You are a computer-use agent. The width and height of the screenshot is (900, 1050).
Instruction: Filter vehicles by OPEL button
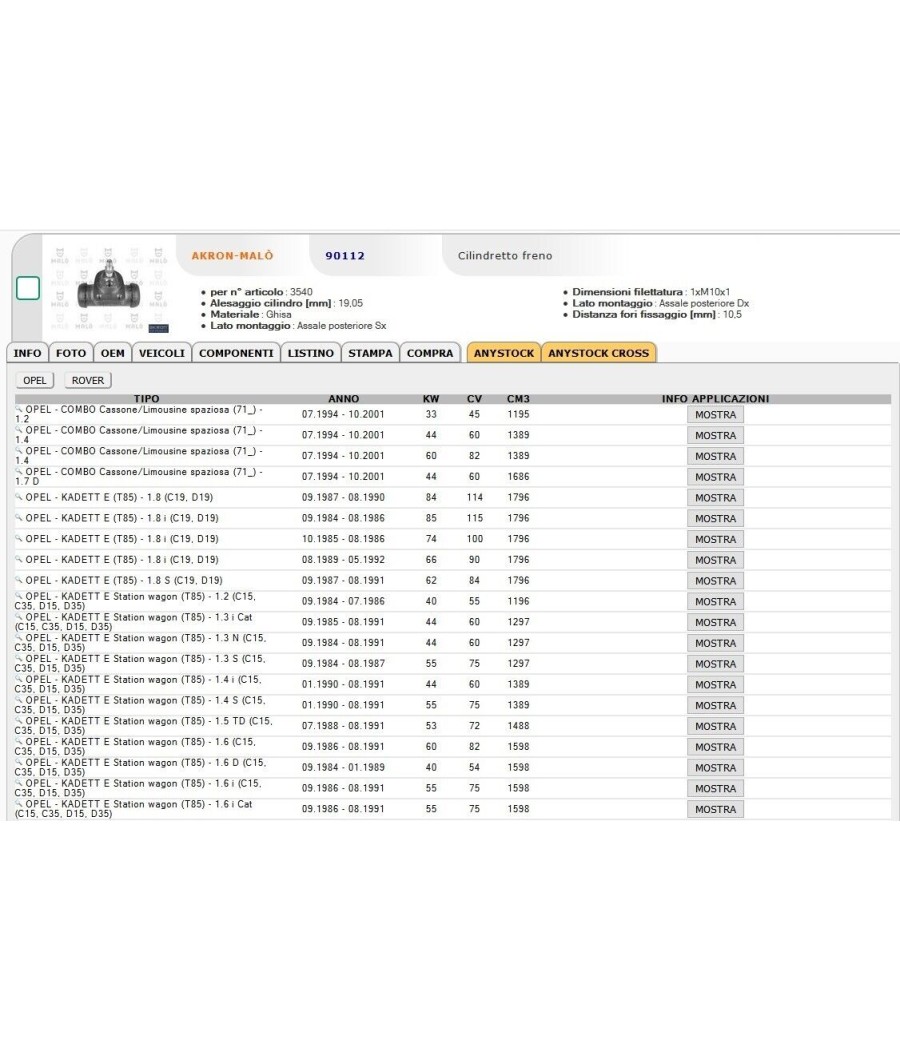(x=35, y=380)
